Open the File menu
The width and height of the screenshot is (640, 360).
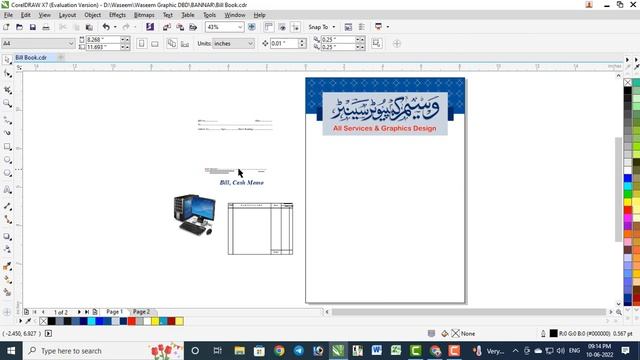pos(8,15)
